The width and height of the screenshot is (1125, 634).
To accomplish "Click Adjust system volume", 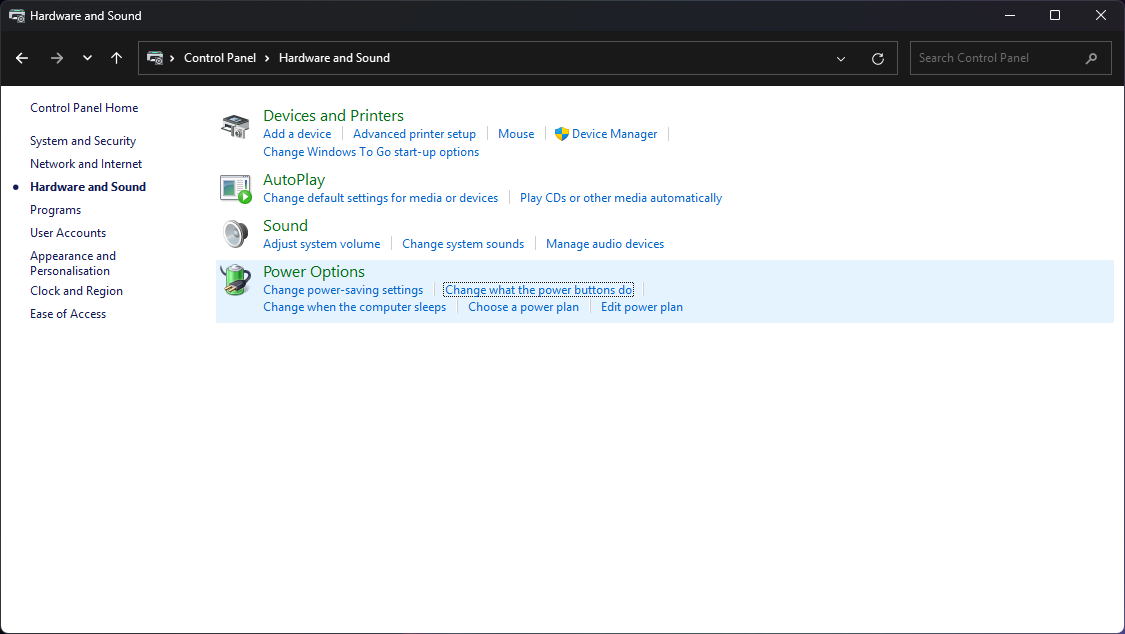I will (321, 243).
